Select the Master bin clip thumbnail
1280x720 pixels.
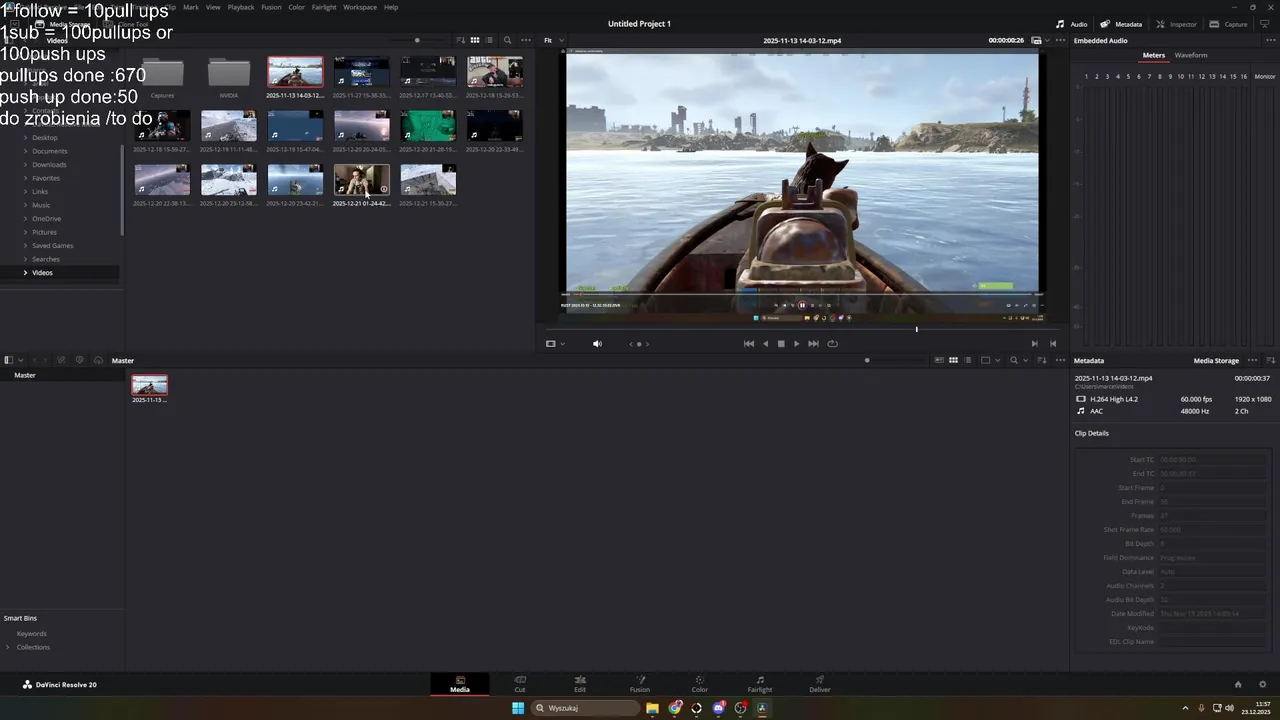[x=149, y=385]
